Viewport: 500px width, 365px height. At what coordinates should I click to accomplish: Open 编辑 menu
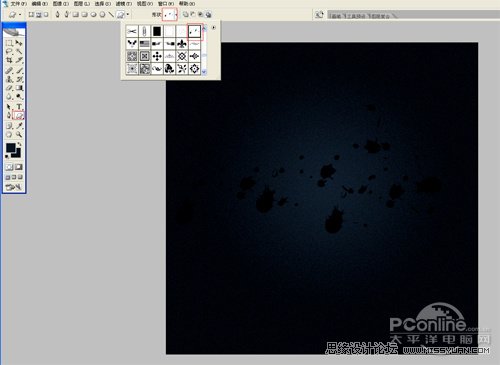pyautogui.click(x=40, y=4)
